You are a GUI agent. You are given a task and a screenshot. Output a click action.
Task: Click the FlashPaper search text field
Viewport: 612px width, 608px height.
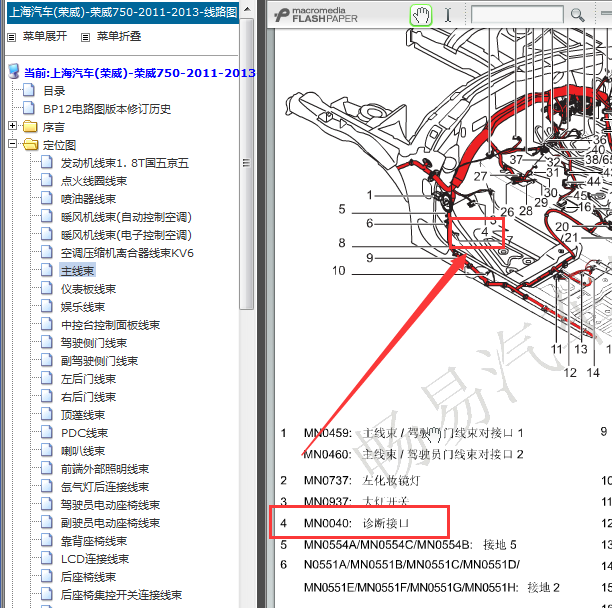(517, 15)
